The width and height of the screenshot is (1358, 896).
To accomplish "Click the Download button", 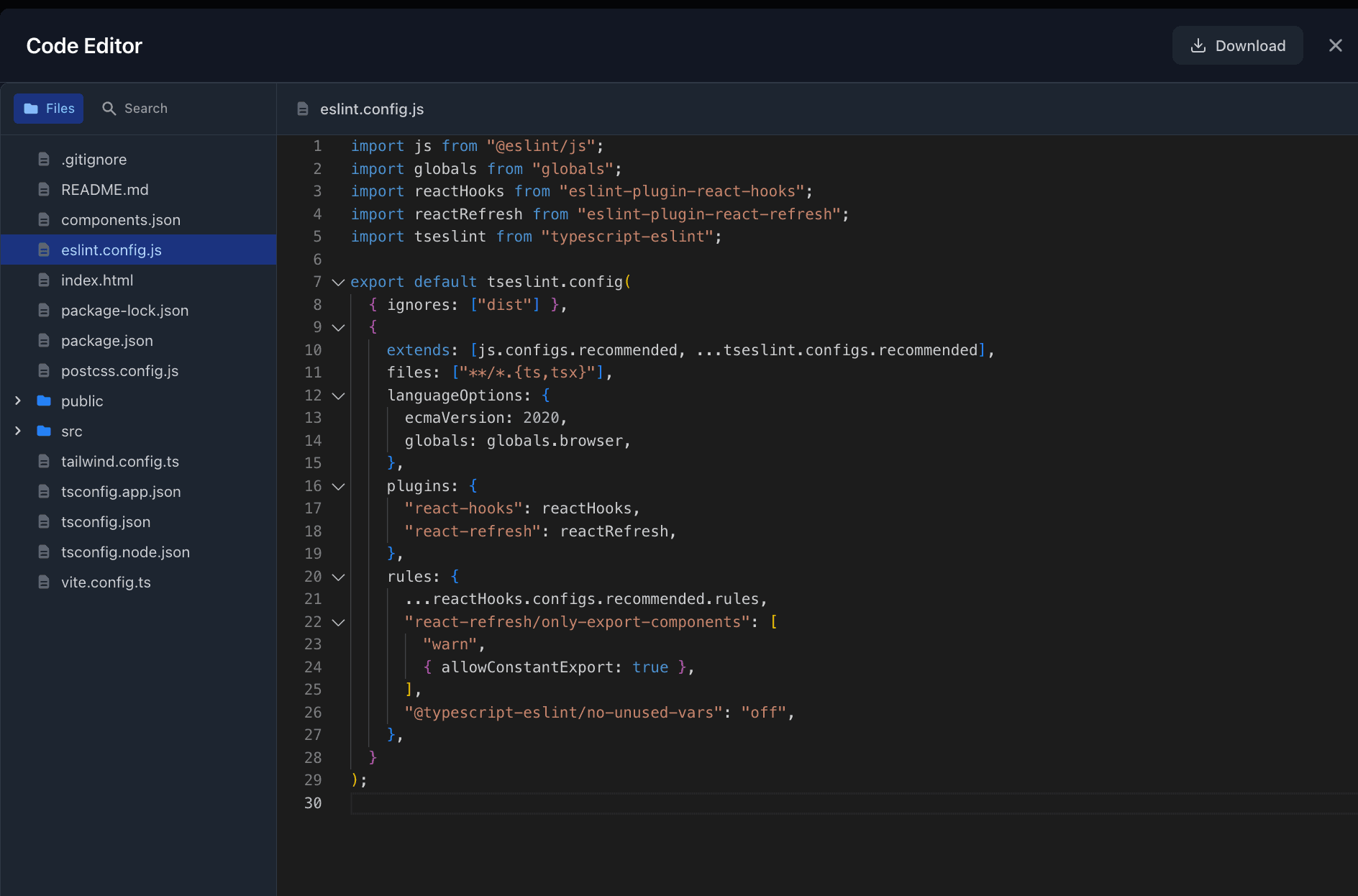I will [1237, 46].
